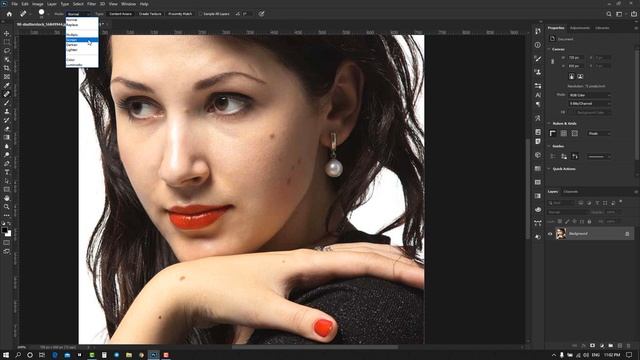
Task: Select the Gradient tool
Action: pyautogui.click(x=7, y=137)
